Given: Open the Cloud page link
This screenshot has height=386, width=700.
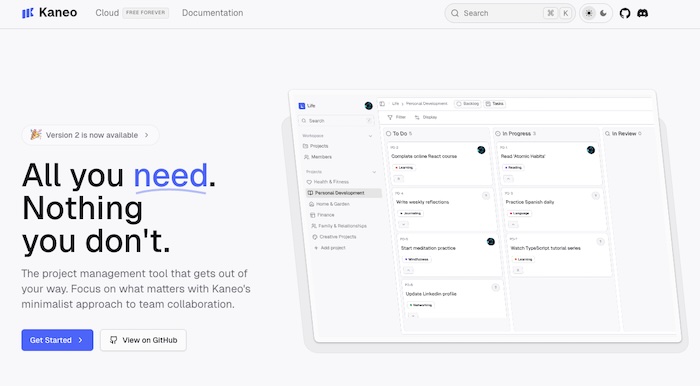Looking at the screenshot, I should (107, 13).
